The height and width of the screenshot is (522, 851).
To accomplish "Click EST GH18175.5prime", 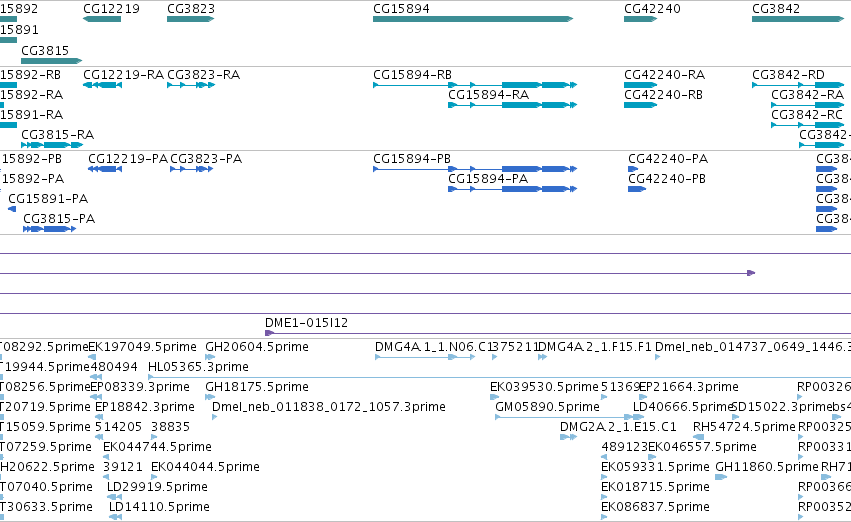I will pyautogui.click(x=257, y=386).
